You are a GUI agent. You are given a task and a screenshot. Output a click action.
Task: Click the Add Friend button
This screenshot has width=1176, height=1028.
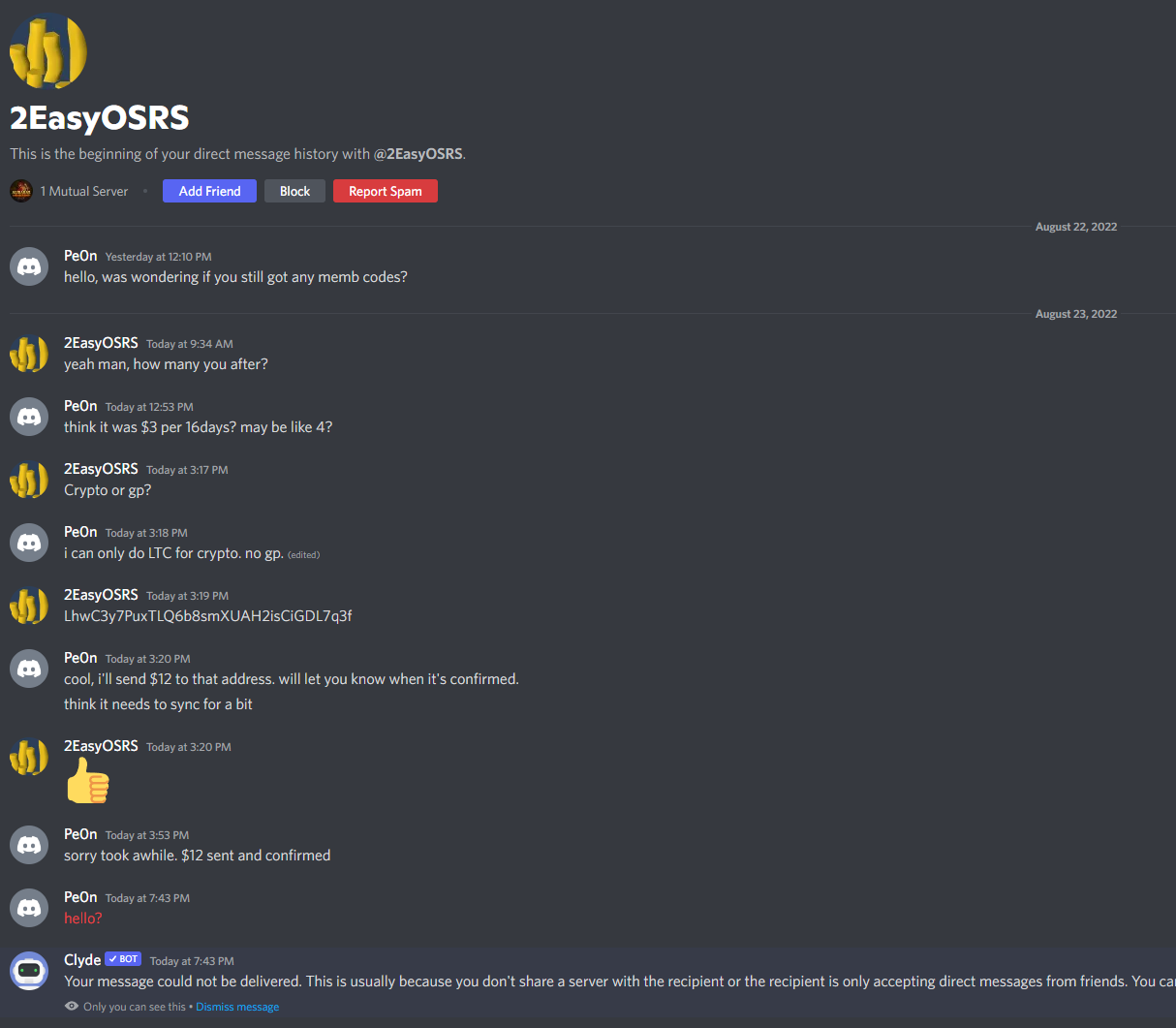click(x=209, y=191)
